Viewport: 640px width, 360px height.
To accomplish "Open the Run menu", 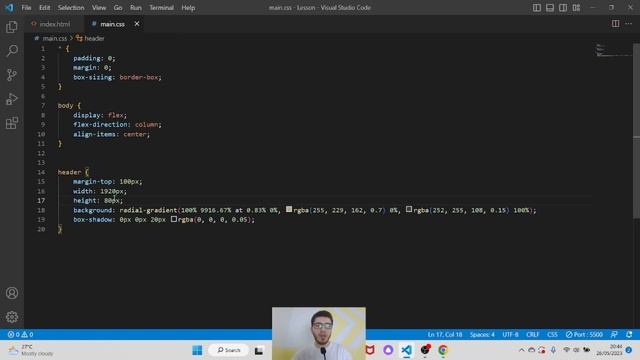I will pos(136,8).
